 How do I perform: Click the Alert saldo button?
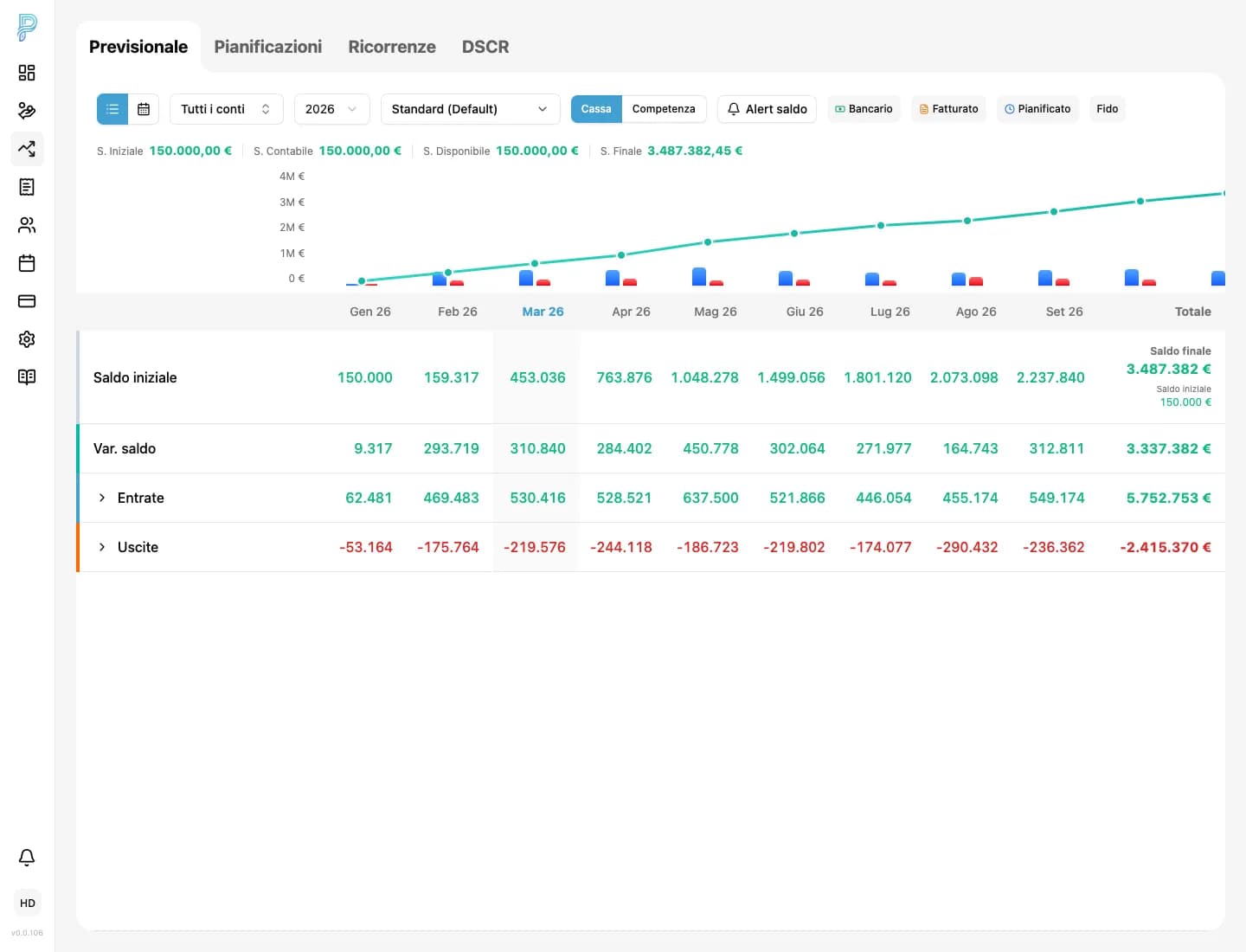pos(767,109)
